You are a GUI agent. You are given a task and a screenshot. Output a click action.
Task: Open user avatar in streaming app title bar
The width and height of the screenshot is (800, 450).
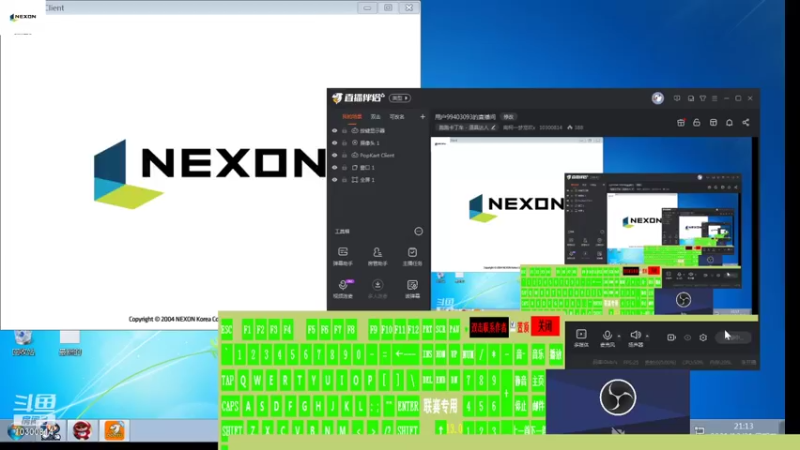click(x=658, y=98)
